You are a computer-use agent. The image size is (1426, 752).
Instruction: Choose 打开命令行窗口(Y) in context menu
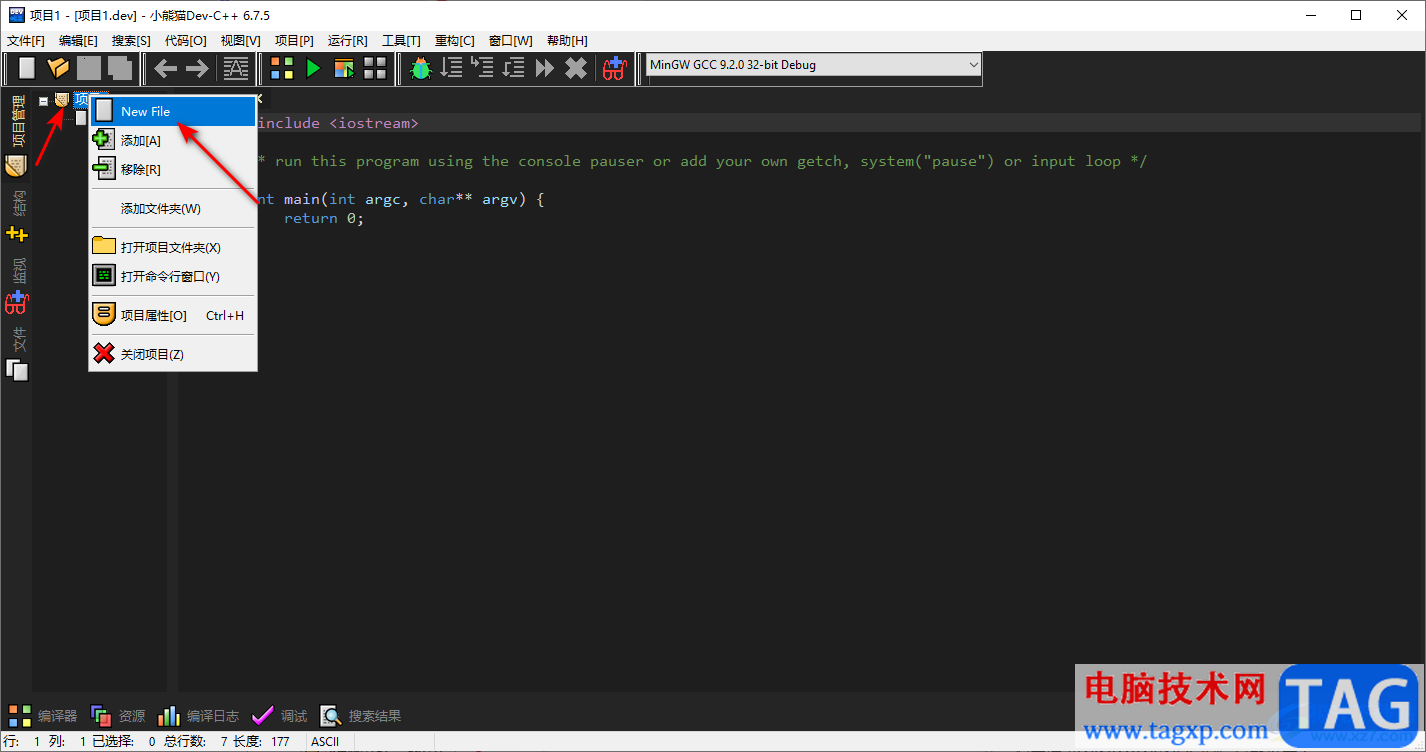pos(173,276)
